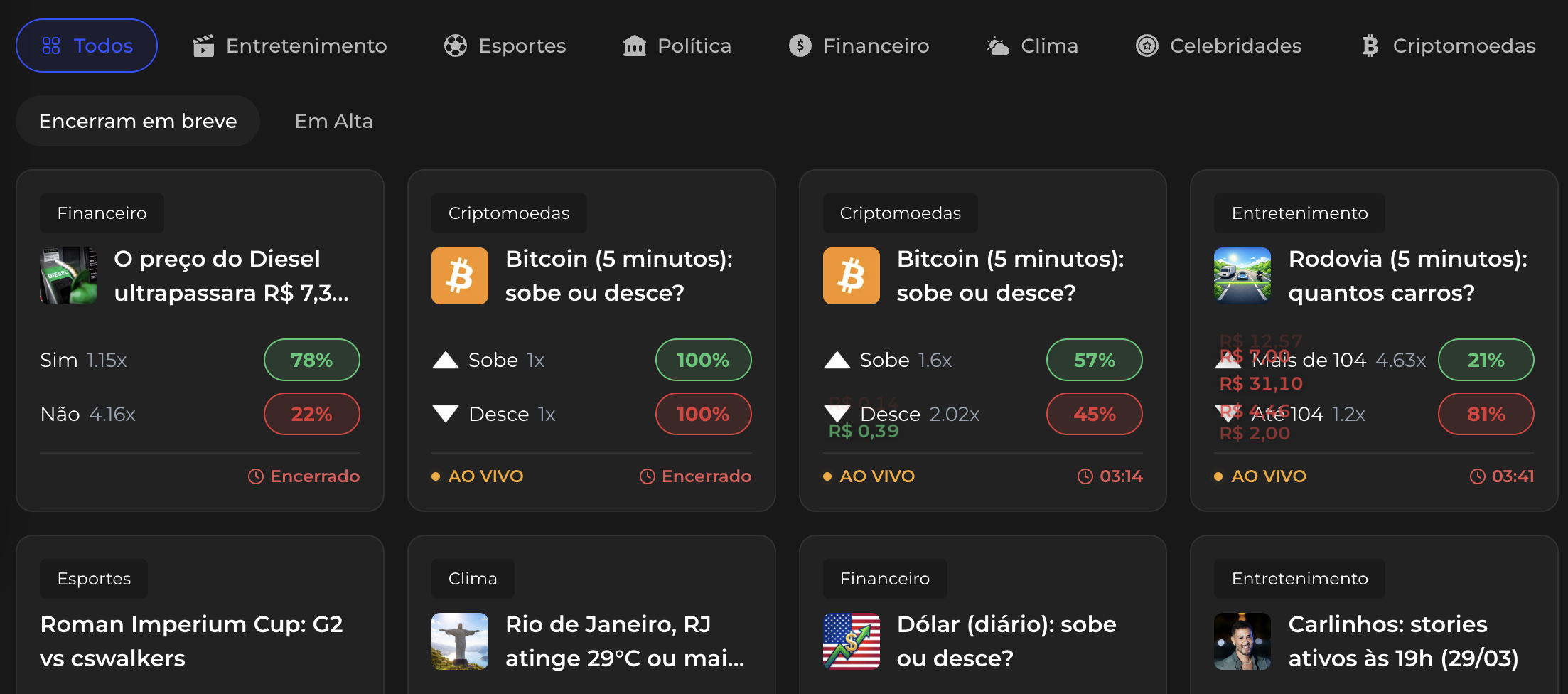Click the Clima weather cloud icon
Image resolution: width=1568 pixels, height=694 pixels.
coord(997,46)
